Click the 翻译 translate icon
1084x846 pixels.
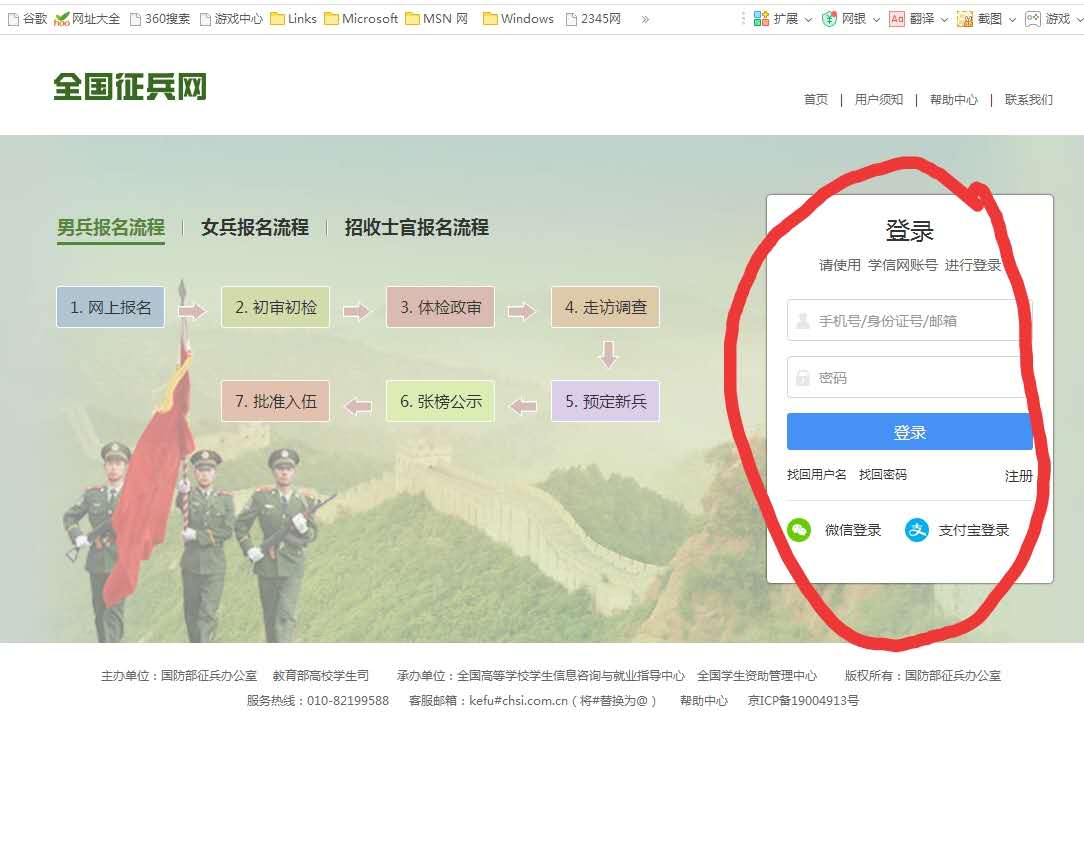[x=897, y=19]
